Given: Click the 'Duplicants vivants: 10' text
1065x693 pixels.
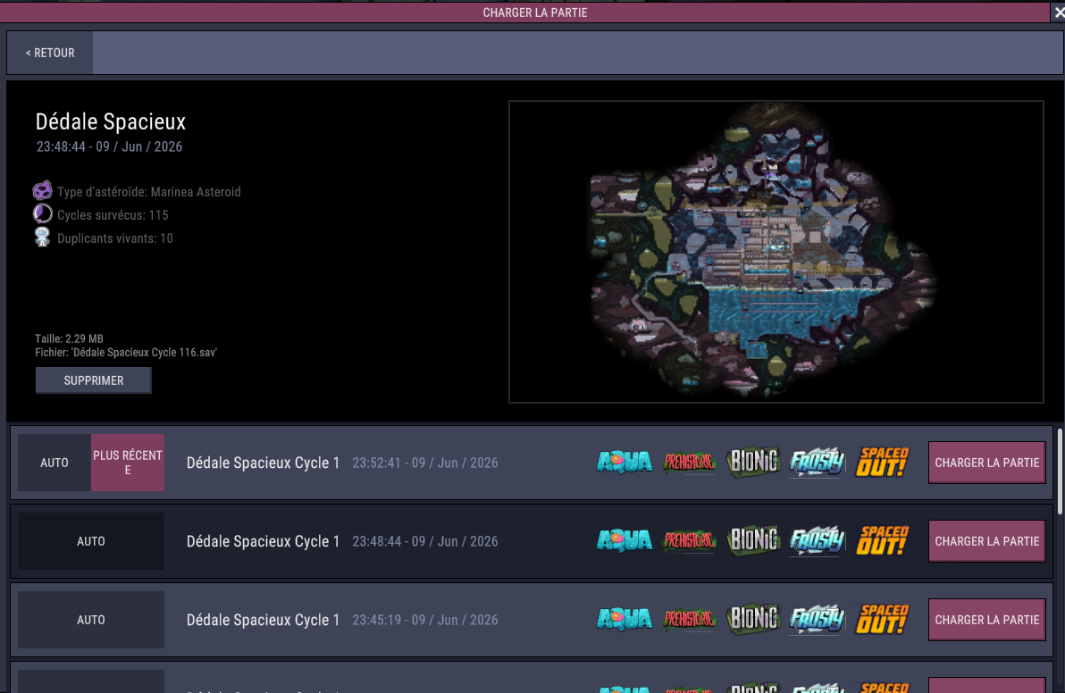Looking at the screenshot, I should [x=115, y=238].
